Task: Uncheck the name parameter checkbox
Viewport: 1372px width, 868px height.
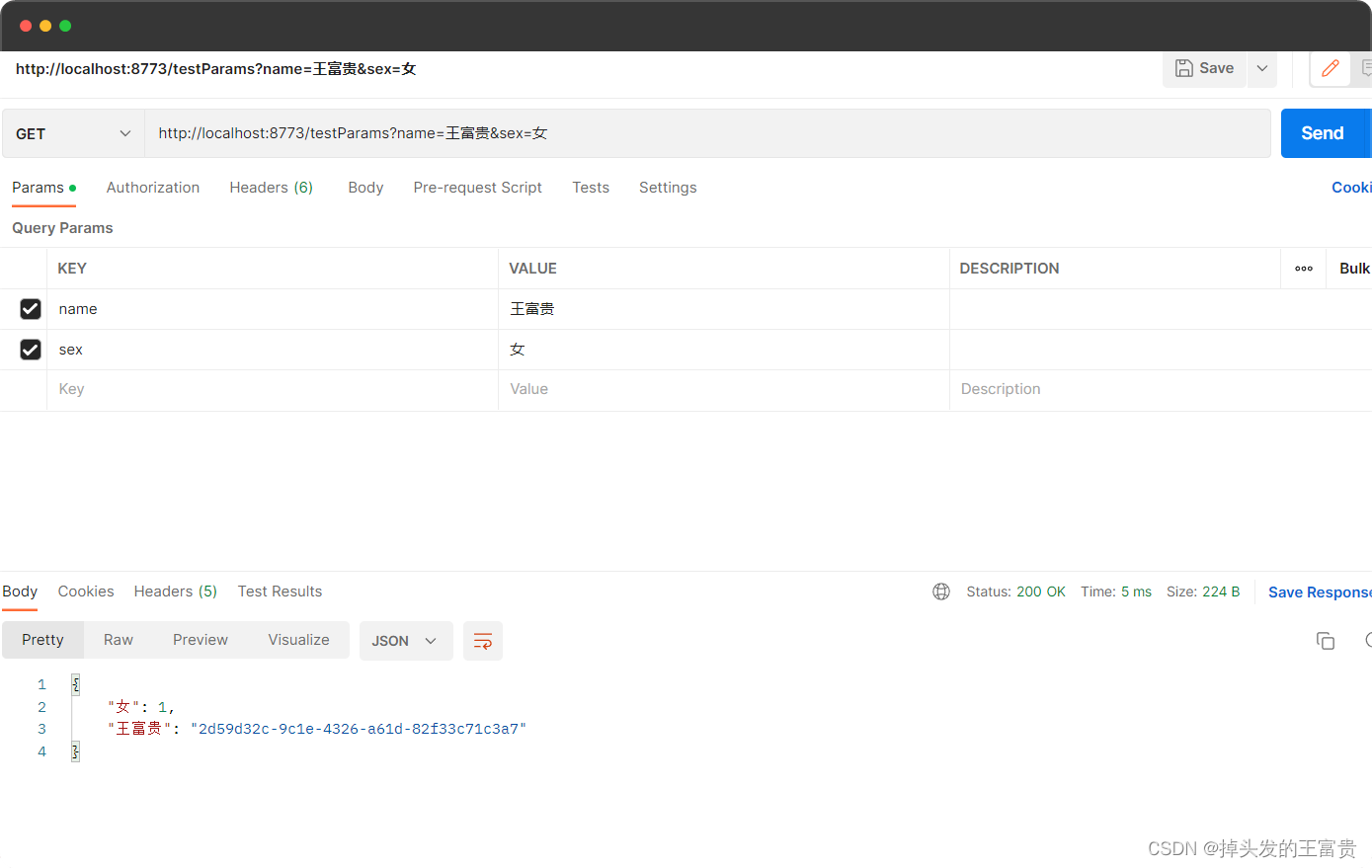Action: point(31,309)
